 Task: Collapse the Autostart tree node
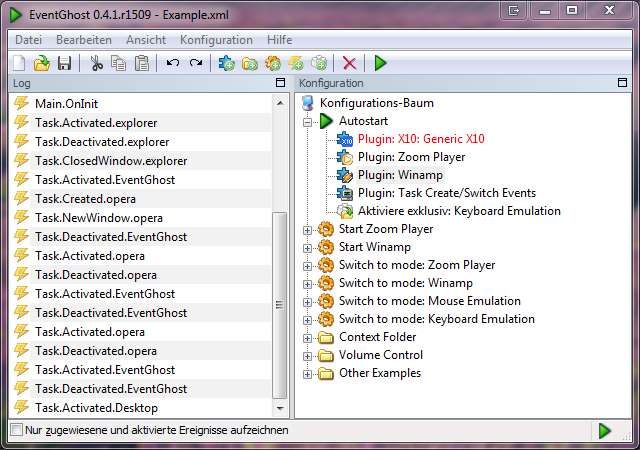point(308,121)
